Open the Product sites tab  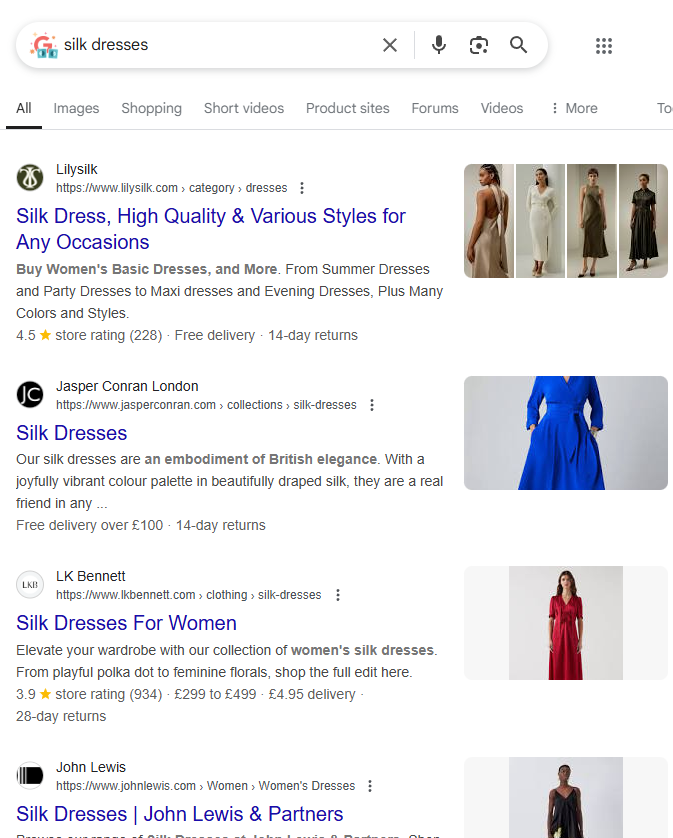tap(347, 108)
